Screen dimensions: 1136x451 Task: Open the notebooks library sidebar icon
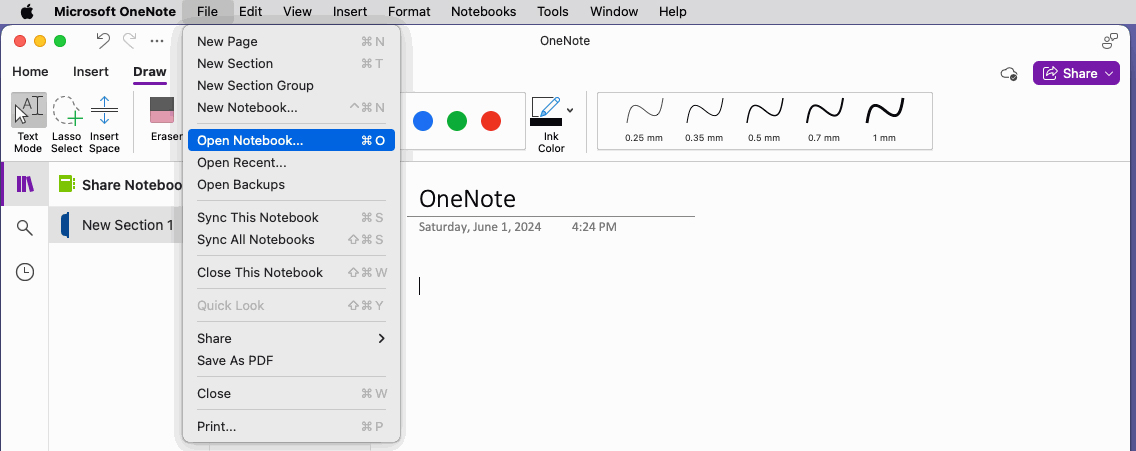[x=25, y=184]
